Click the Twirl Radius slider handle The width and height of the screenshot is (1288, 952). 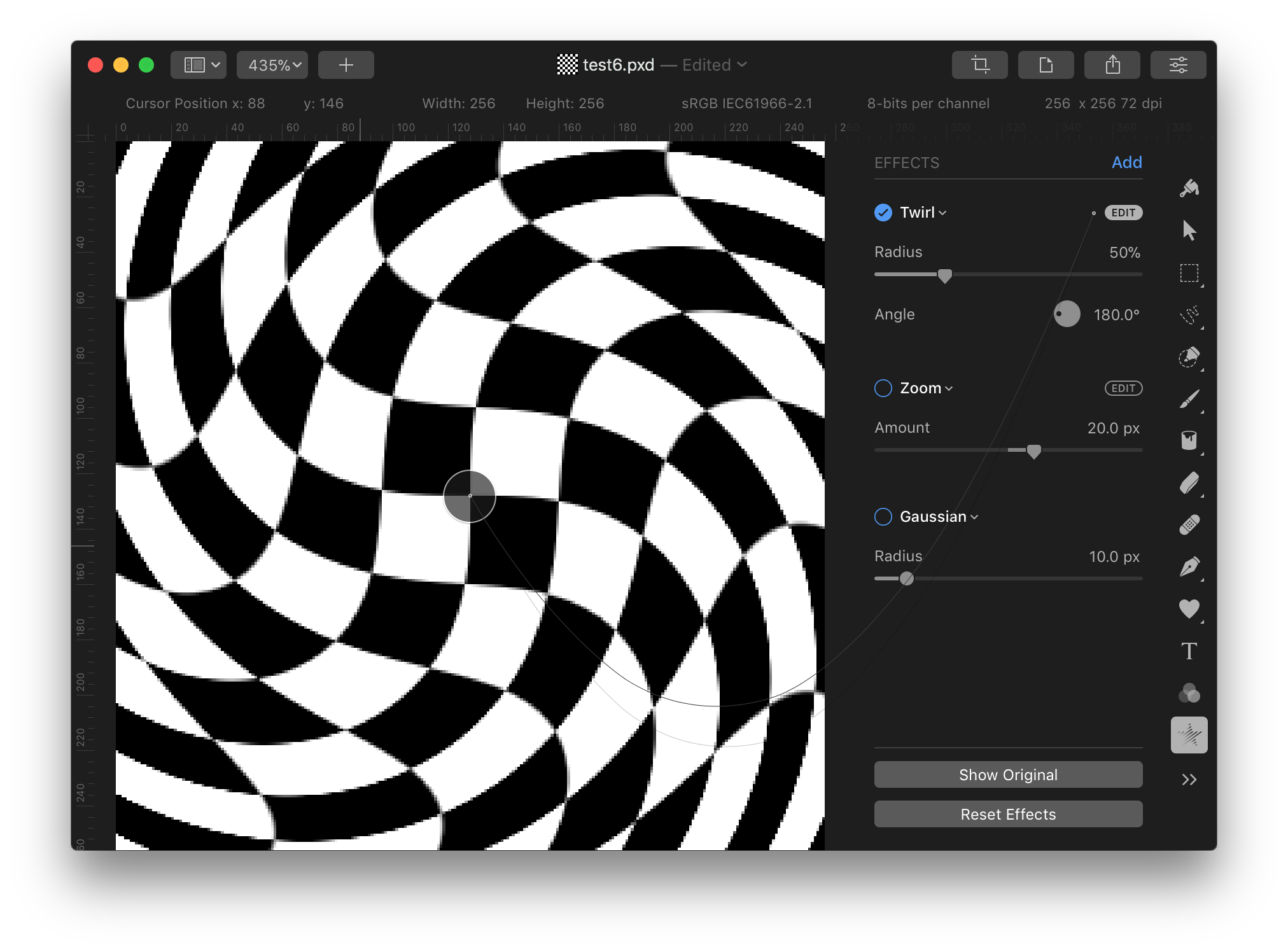945,276
